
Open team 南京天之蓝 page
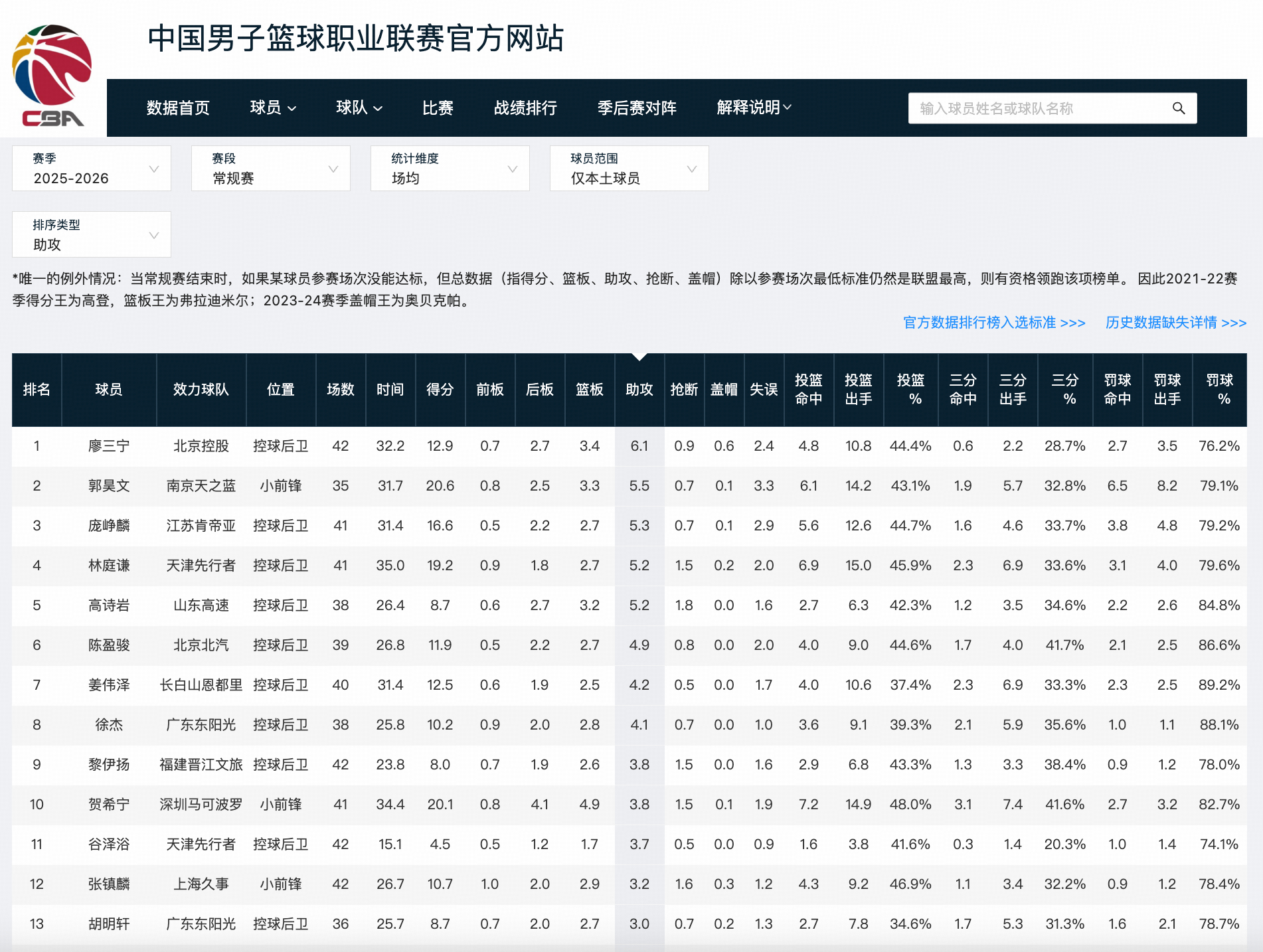point(201,486)
